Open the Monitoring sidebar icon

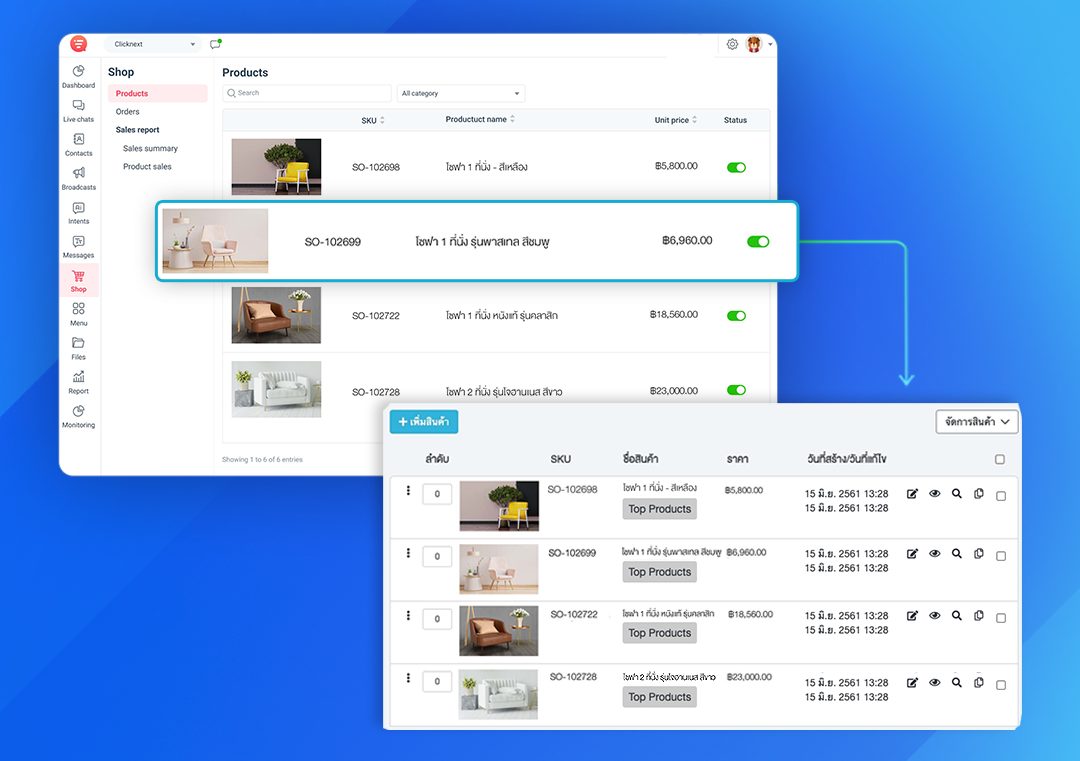78,412
